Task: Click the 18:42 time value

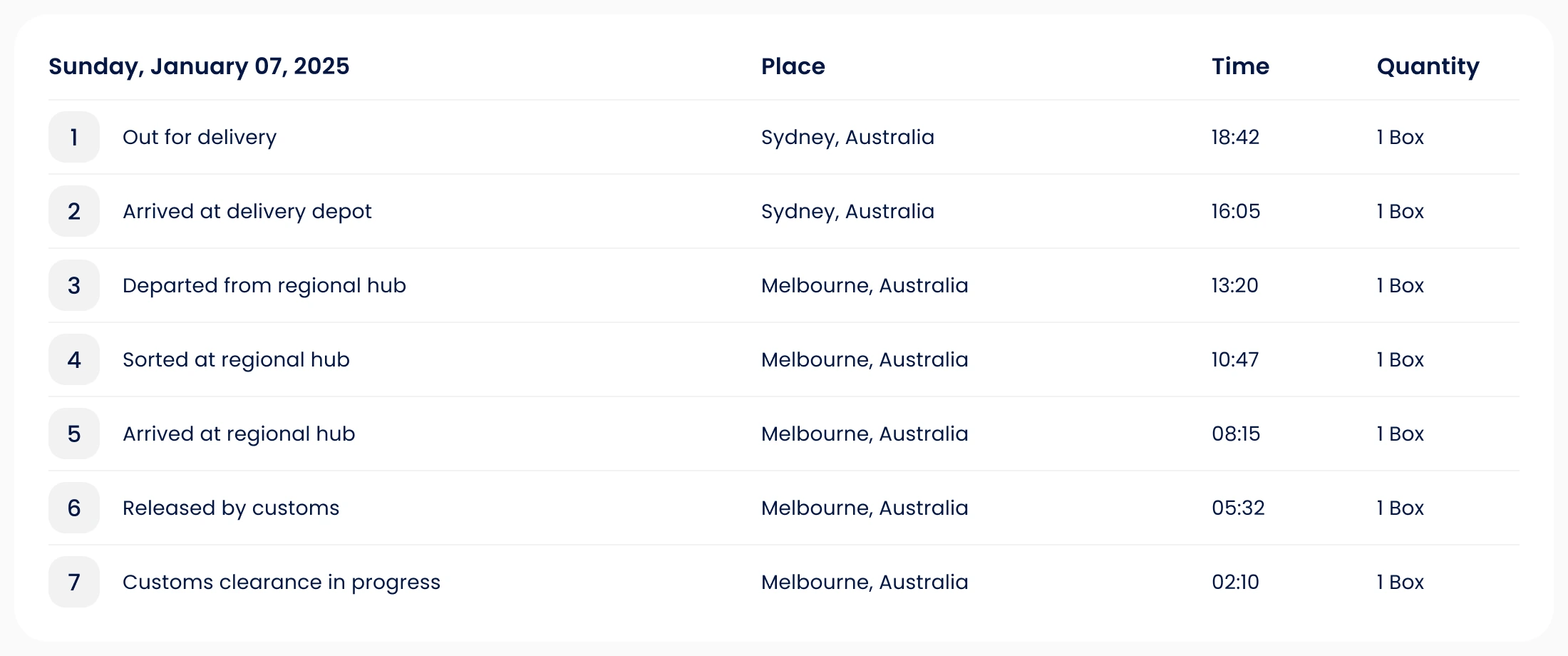Action: (x=1236, y=137)
